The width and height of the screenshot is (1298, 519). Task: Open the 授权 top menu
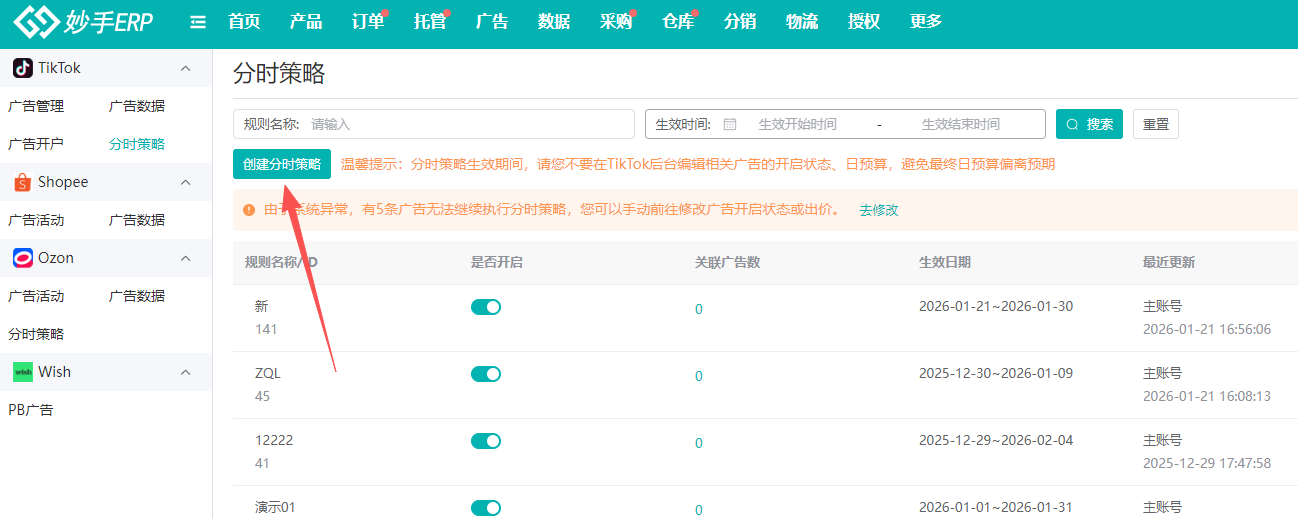click(864, 22)
